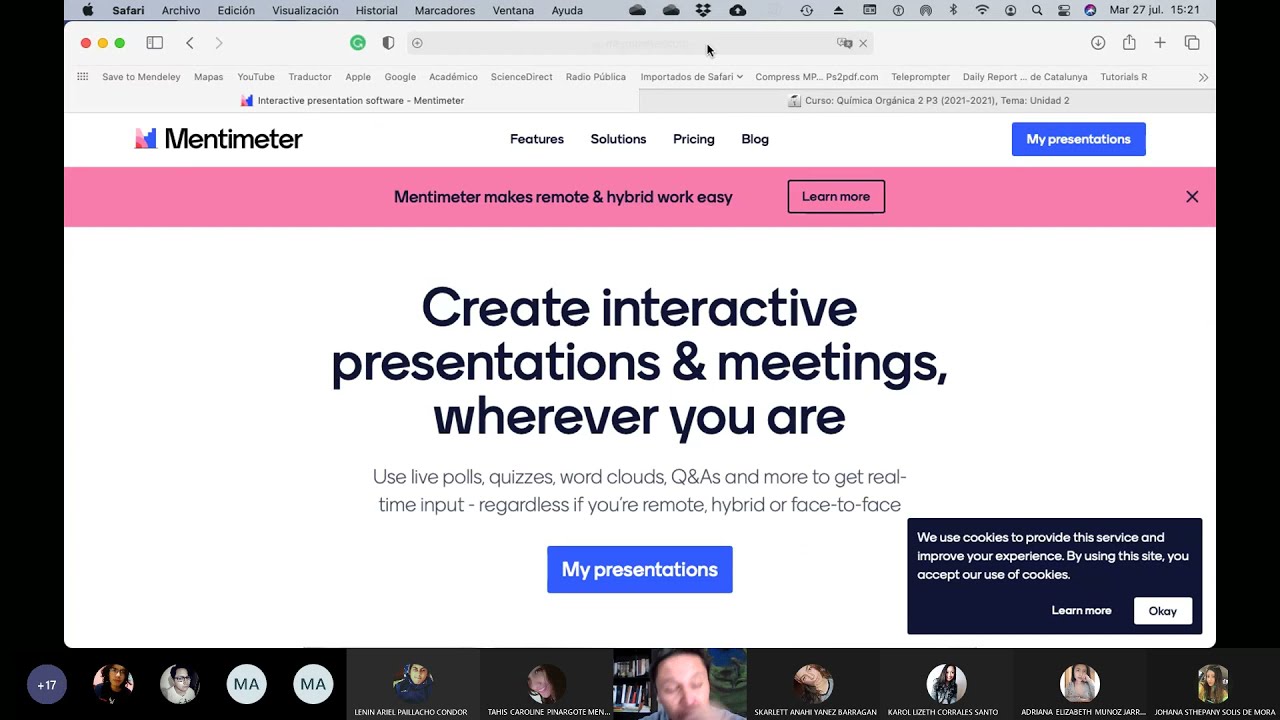Open the Safari menu
The width and height of the screenshot is (1280, 720).
coord(128,10)
